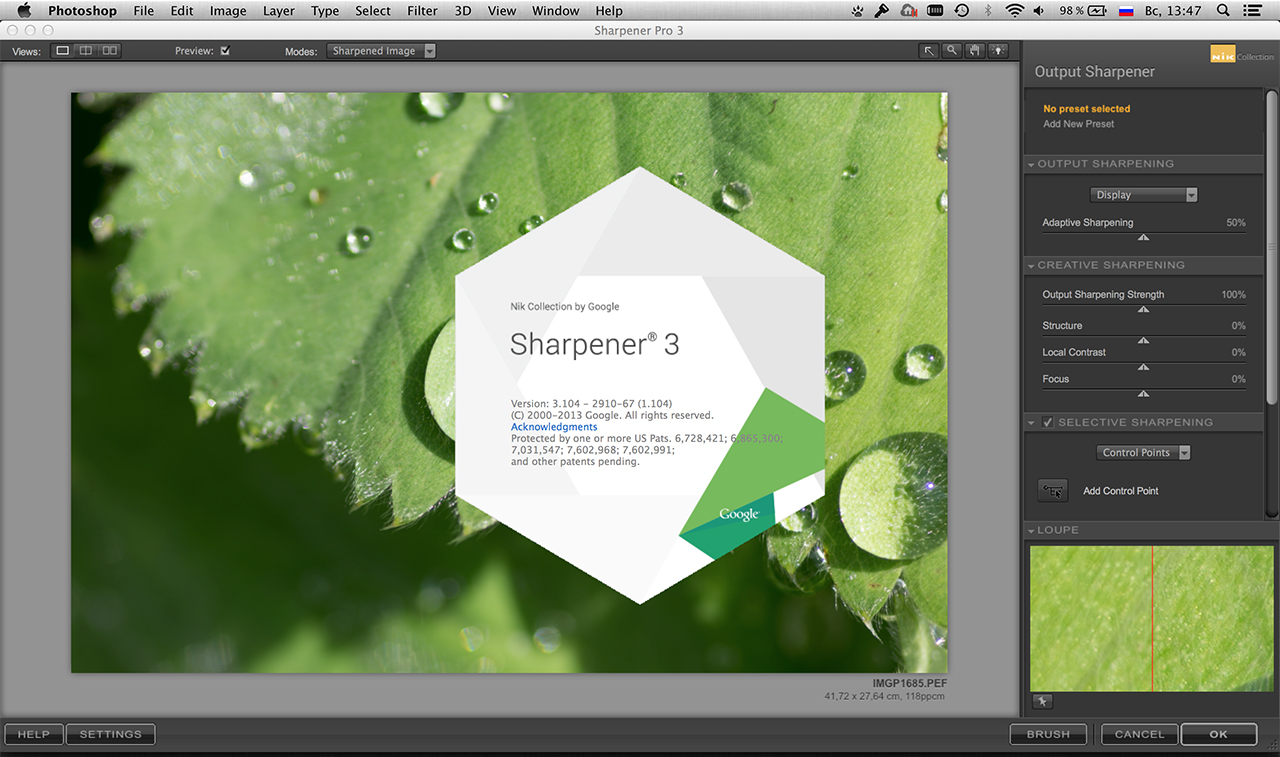Collapse the Loupe section

pos(1031,530)
